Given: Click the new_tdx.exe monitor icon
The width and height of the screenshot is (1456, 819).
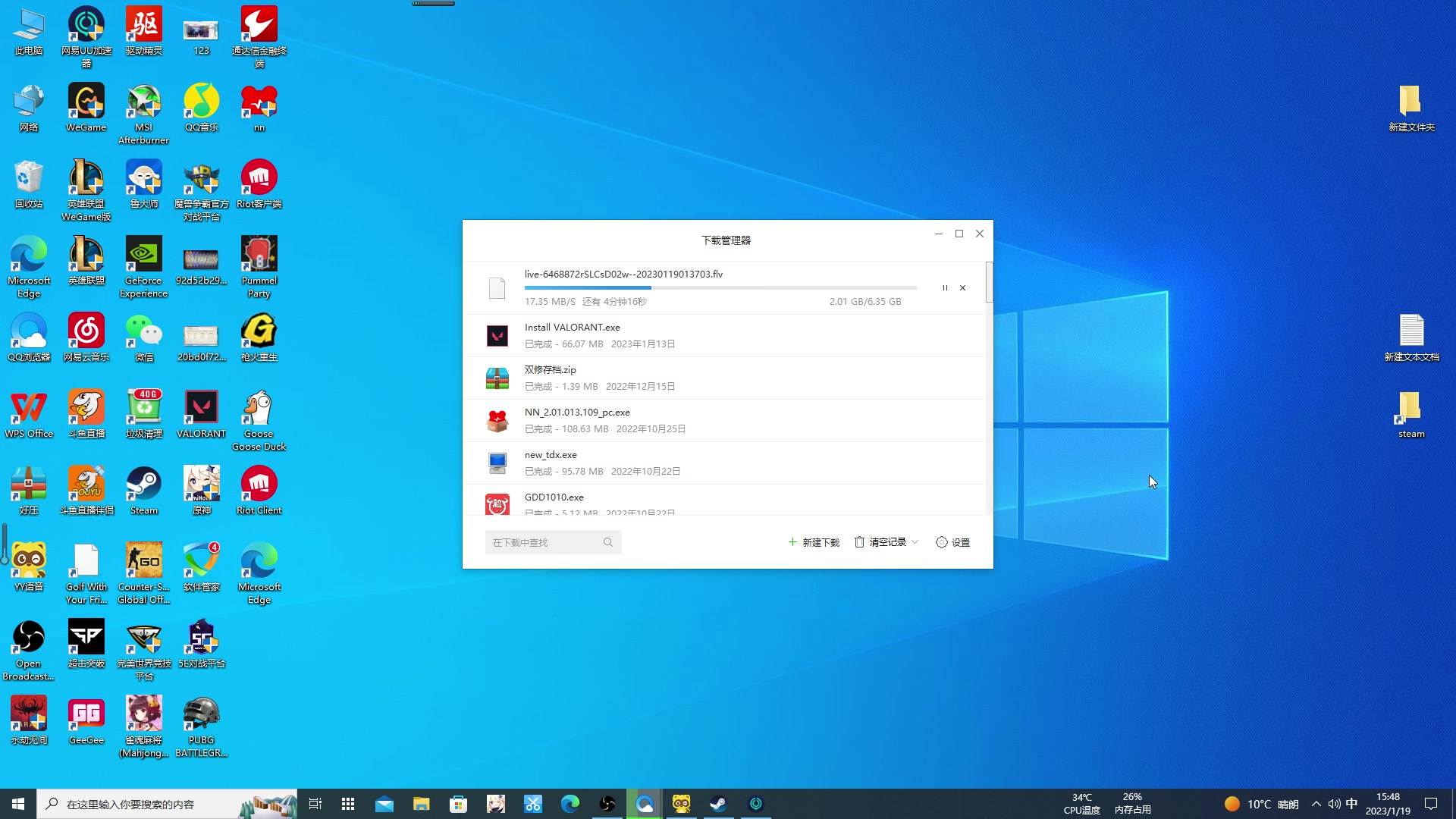Looking at the screenshot, I should (x=497, y=463).
